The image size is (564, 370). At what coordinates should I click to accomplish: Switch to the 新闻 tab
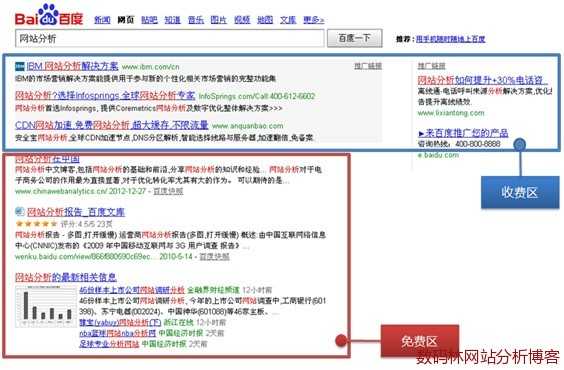pyautogui.click(x=102, y=20)
